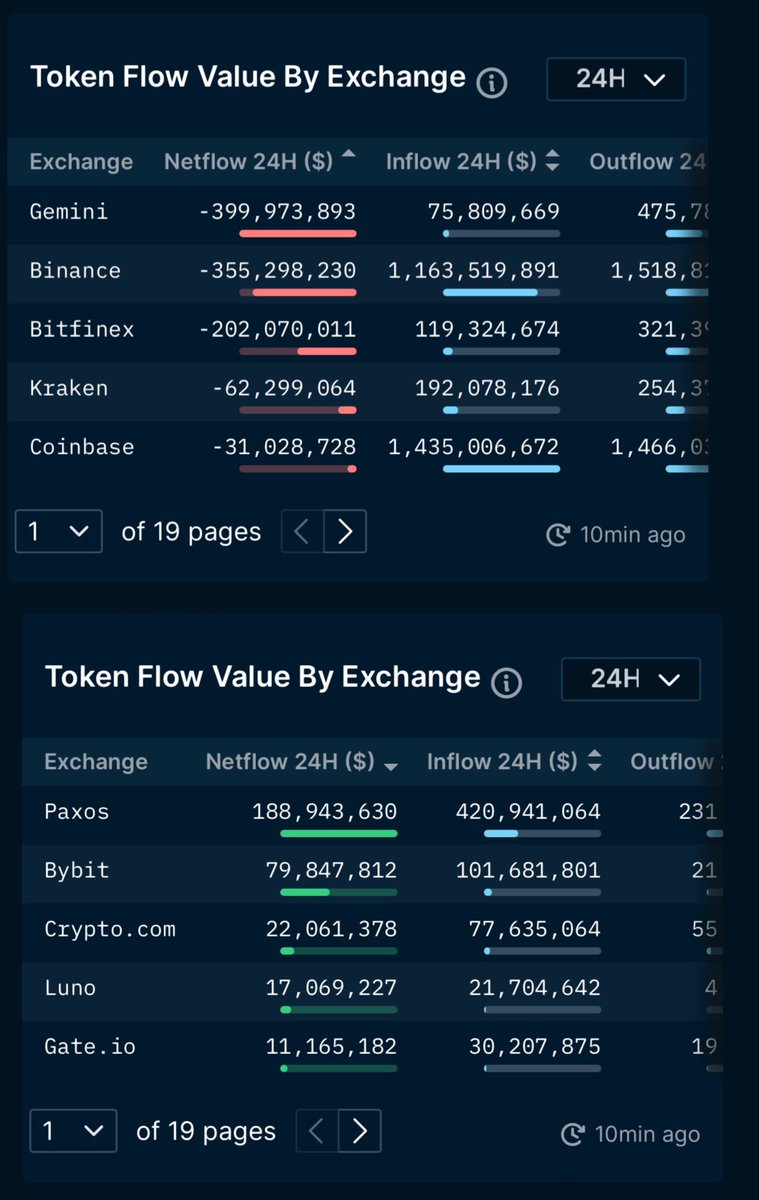The height and width of the screenshot is (1200, 759).
Task: Go to previous page in top panel
Action: pos(303,531)
